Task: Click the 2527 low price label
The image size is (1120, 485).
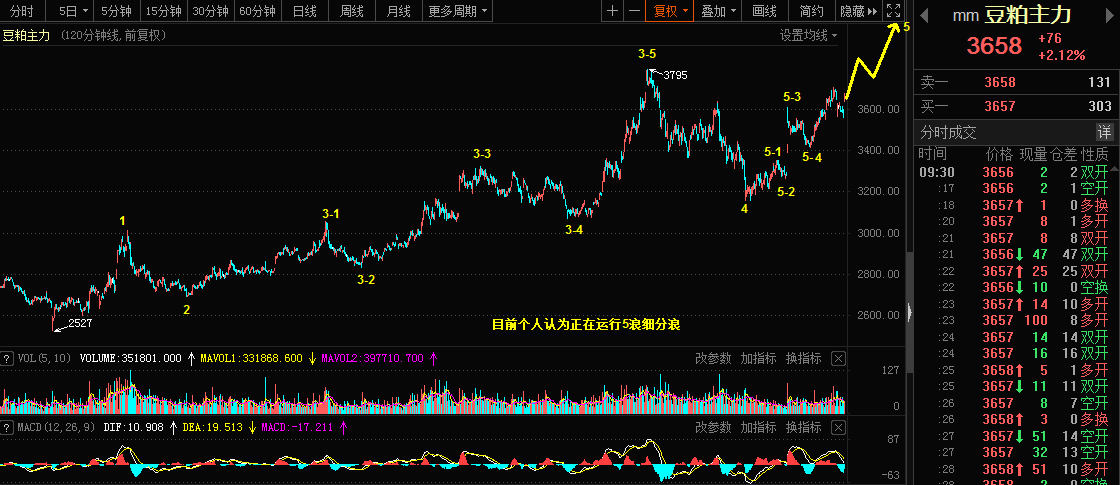Action: [x=80, y=324]
